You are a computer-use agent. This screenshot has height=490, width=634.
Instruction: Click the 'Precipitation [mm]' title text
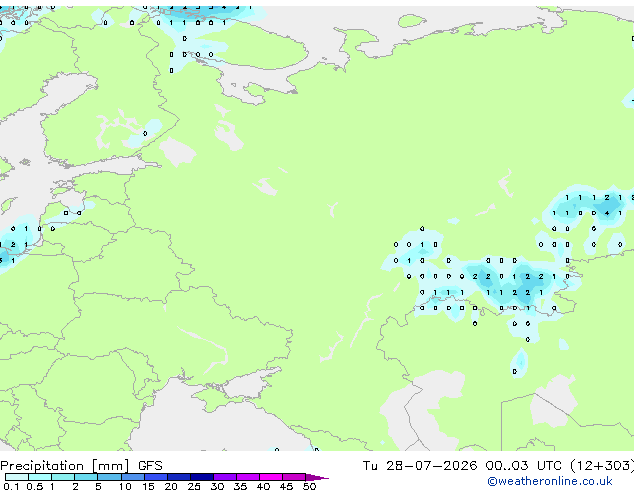click(65, 466)
